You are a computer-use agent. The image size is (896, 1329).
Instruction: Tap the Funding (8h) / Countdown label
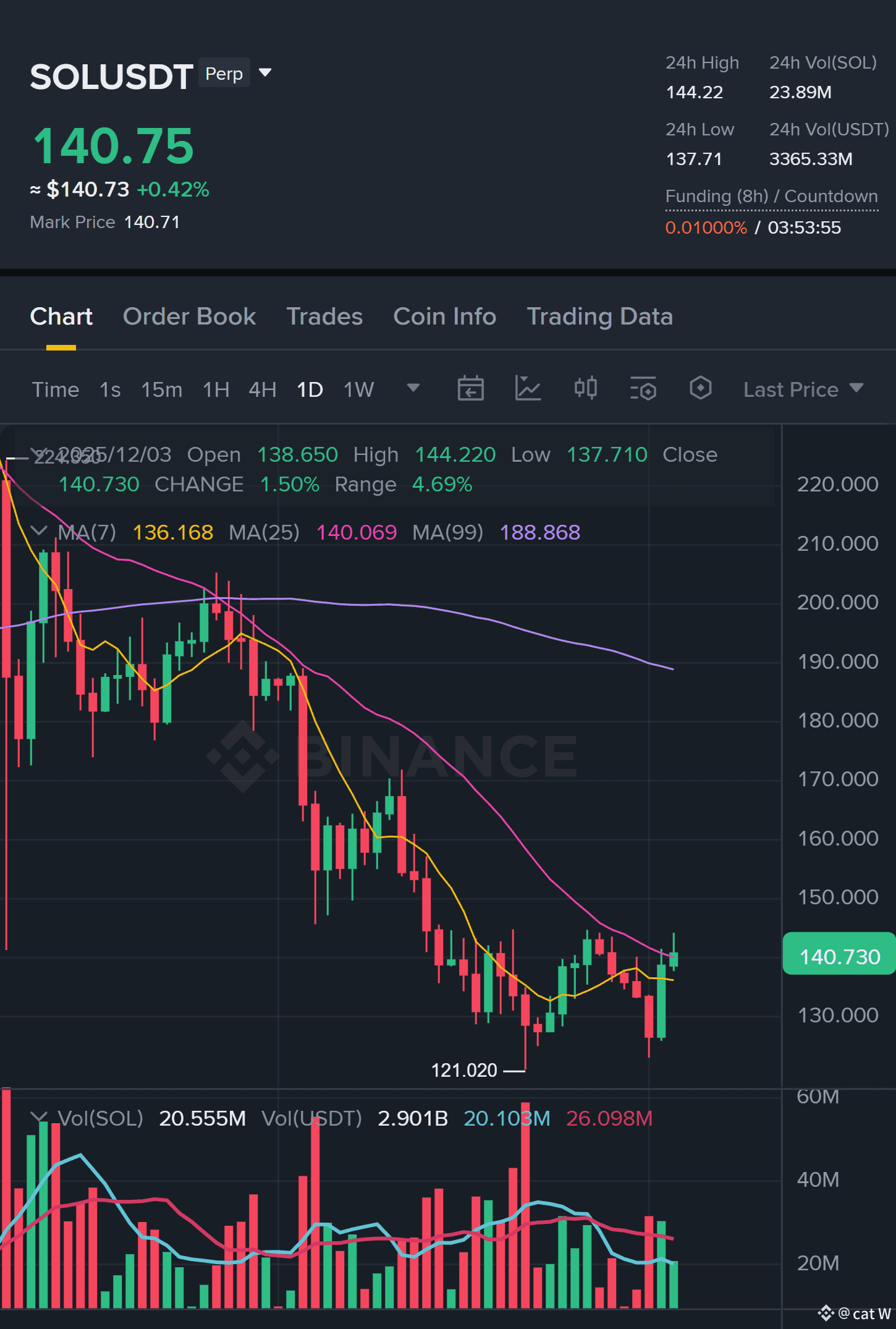click(771, 197)
